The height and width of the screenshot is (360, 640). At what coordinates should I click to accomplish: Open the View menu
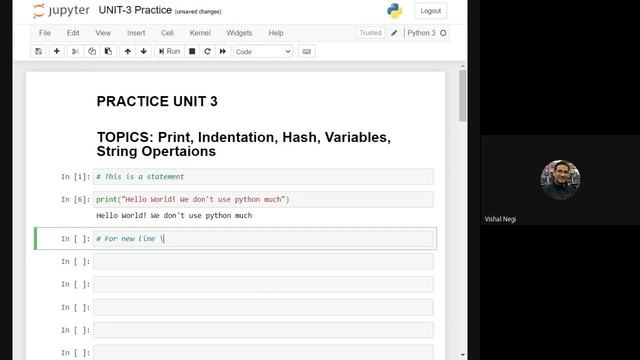(x=103, y=33)
